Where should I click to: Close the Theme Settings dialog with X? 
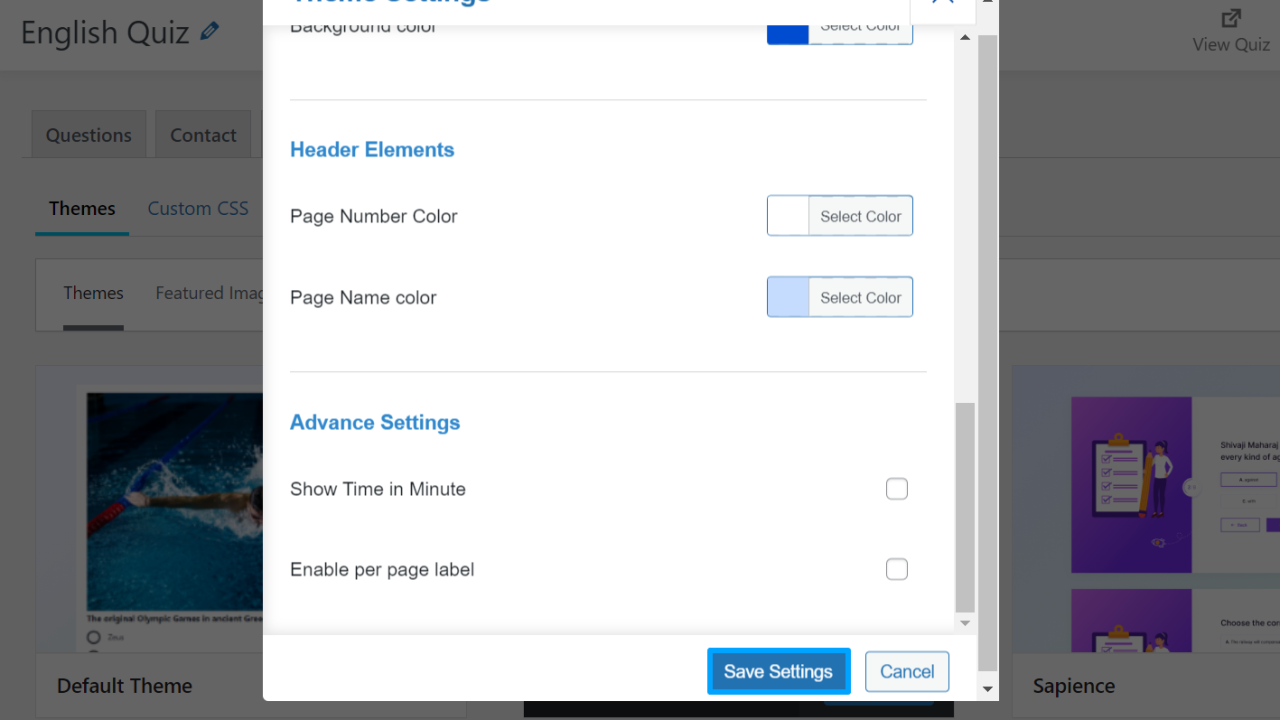tap(941, 2)
